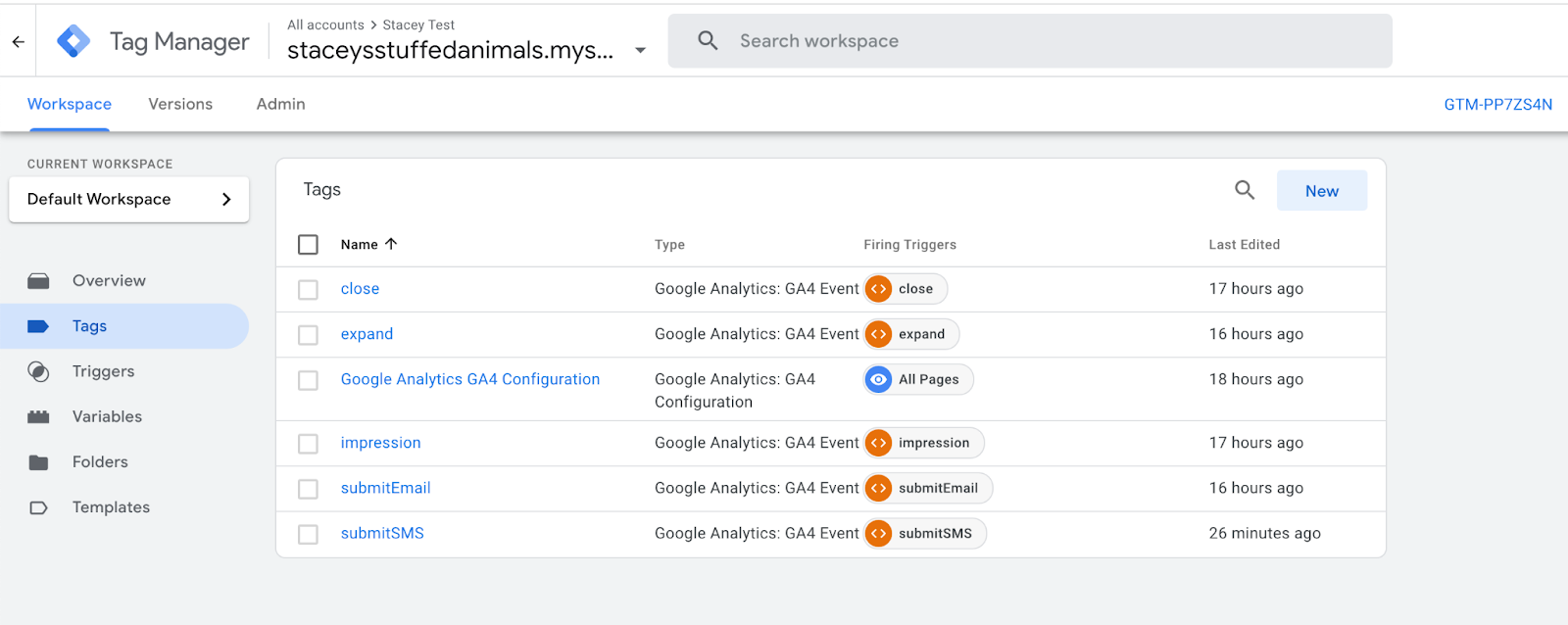Click the Variables sidebar icon
The height and width of the screenshot is (625, 1568).
pos(38,416)
